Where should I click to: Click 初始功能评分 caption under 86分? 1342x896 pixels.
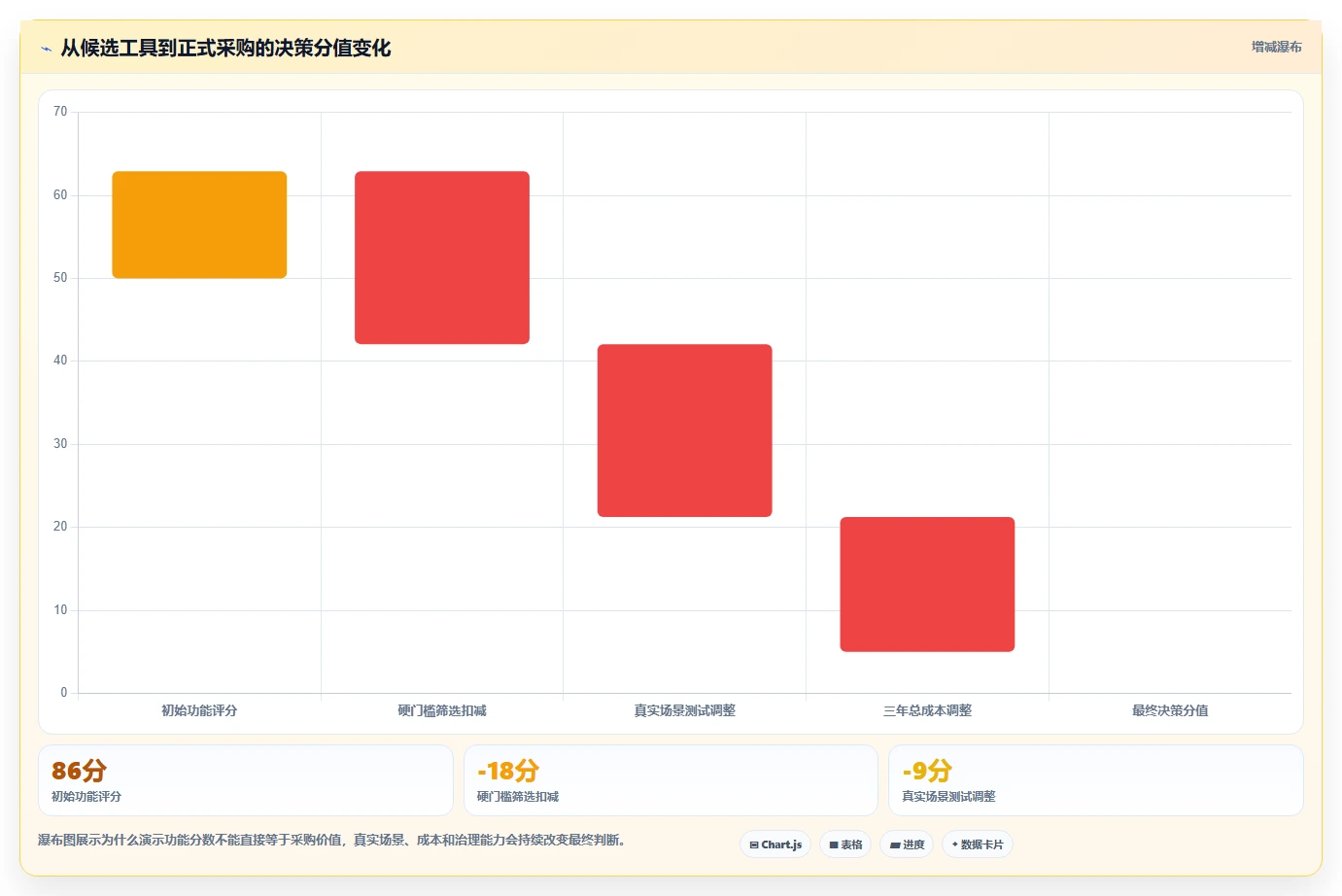pyautogui.click(x=86, y=797)
